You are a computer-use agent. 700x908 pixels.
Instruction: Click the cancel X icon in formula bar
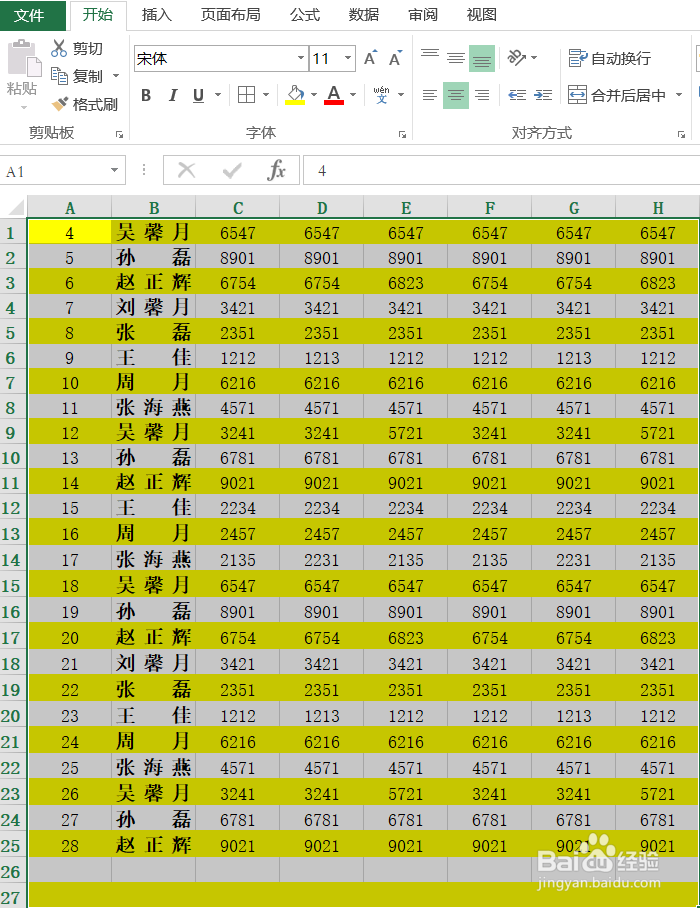pyautogui.click(x=186, y=170)
